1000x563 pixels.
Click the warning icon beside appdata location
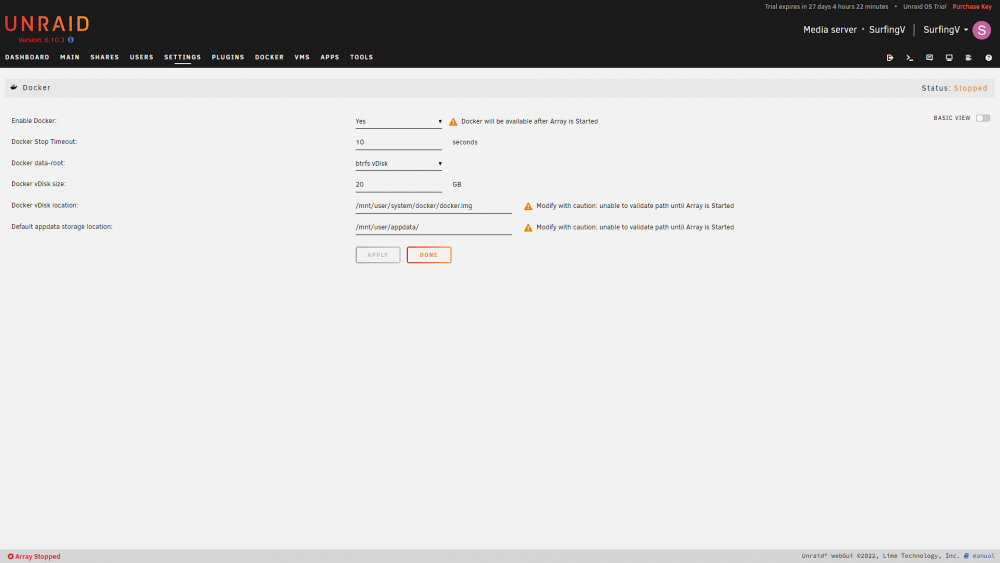(528, 228)
